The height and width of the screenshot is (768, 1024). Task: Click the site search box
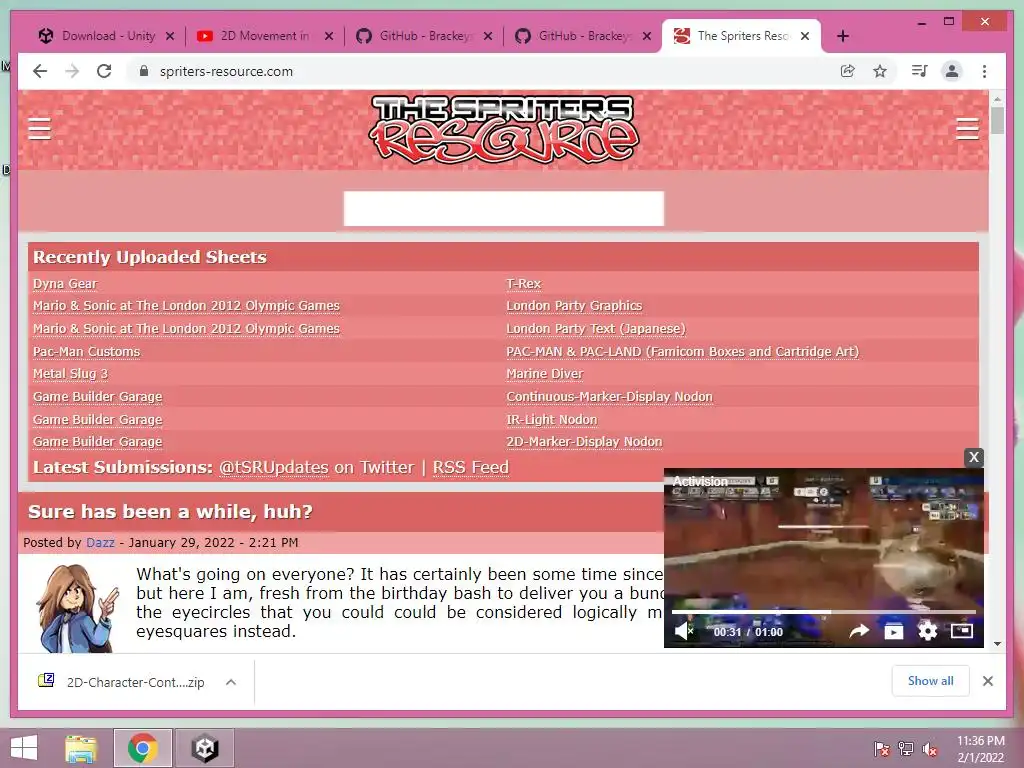[504, 208]
